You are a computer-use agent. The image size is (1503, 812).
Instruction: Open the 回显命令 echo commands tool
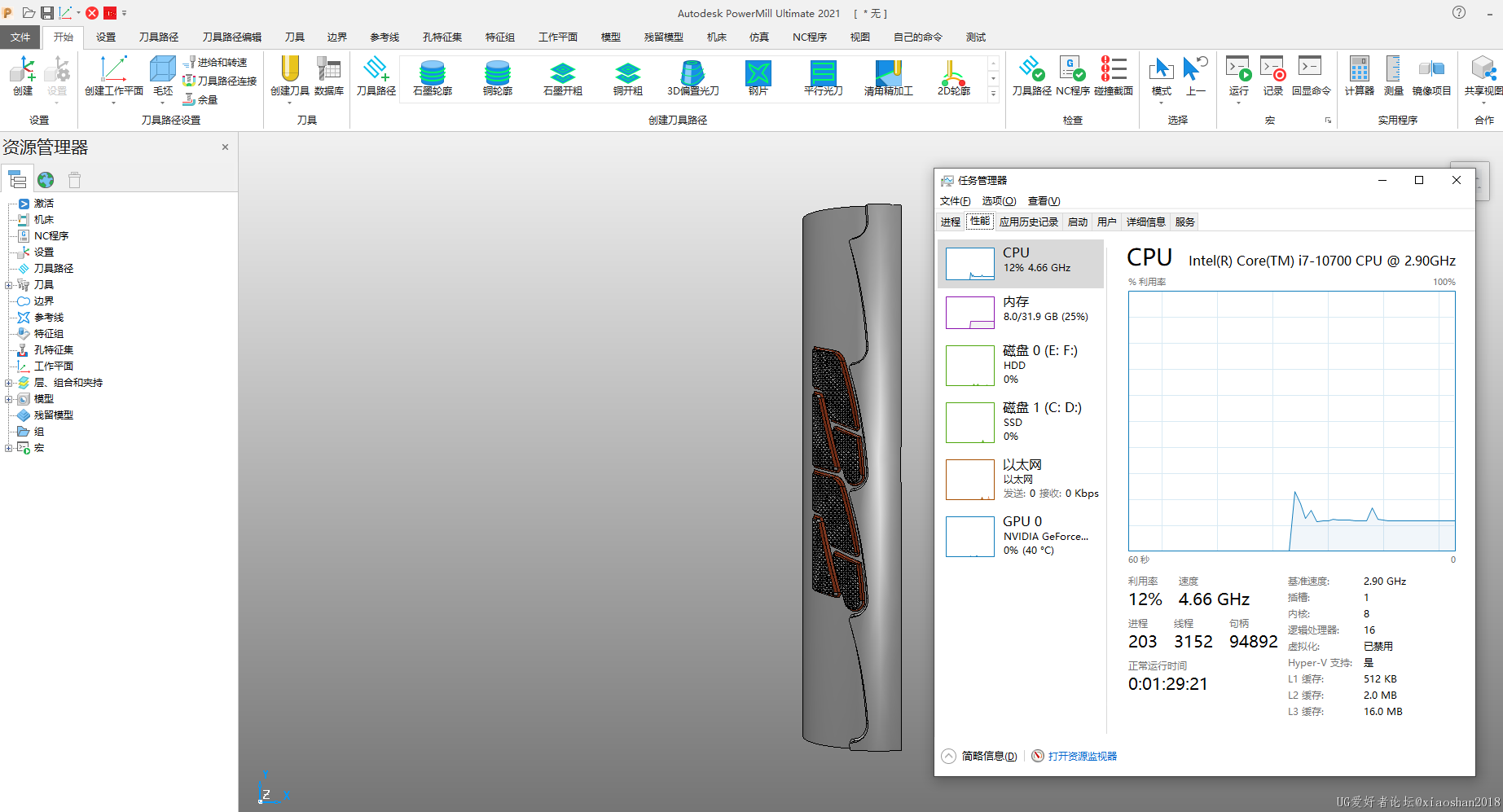(x=1311, y=76)
